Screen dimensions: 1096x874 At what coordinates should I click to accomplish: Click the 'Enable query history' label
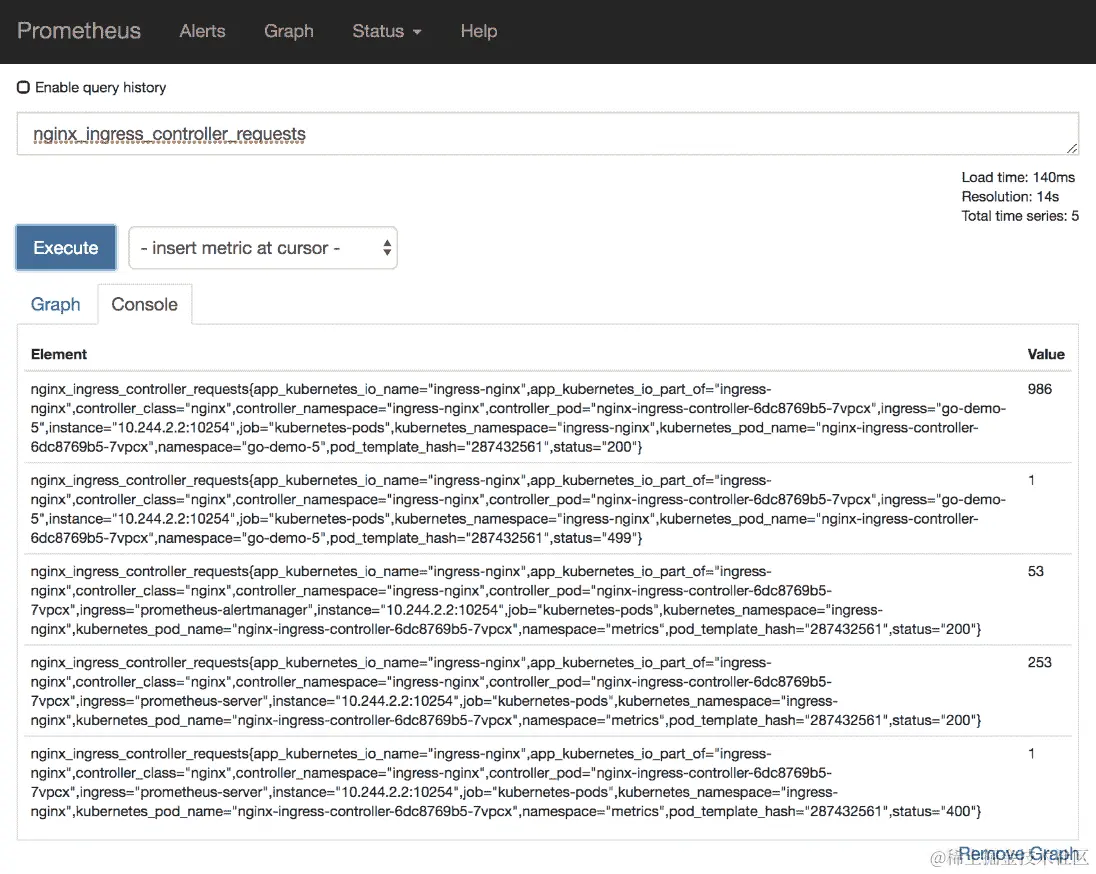101,87
